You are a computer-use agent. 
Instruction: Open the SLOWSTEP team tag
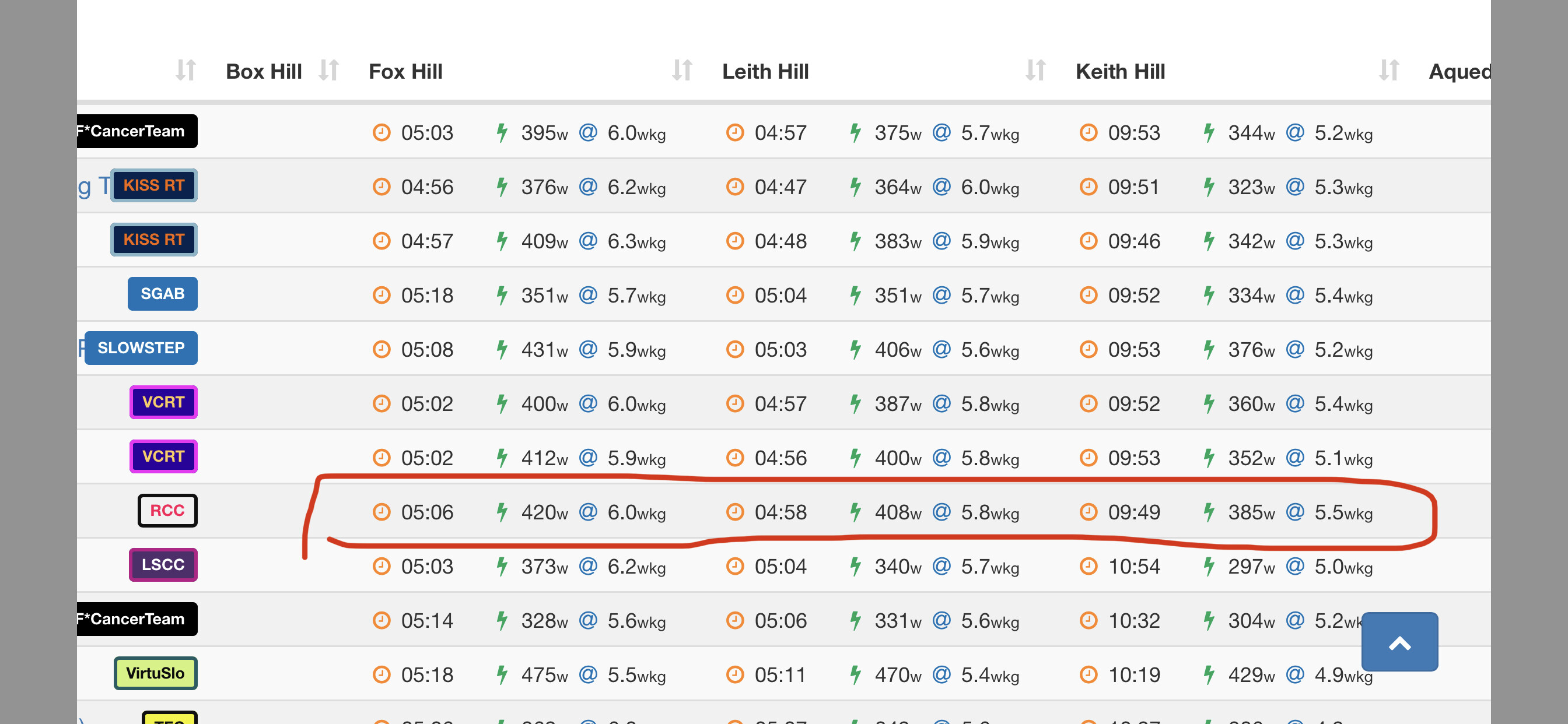[x=141, y=348]
